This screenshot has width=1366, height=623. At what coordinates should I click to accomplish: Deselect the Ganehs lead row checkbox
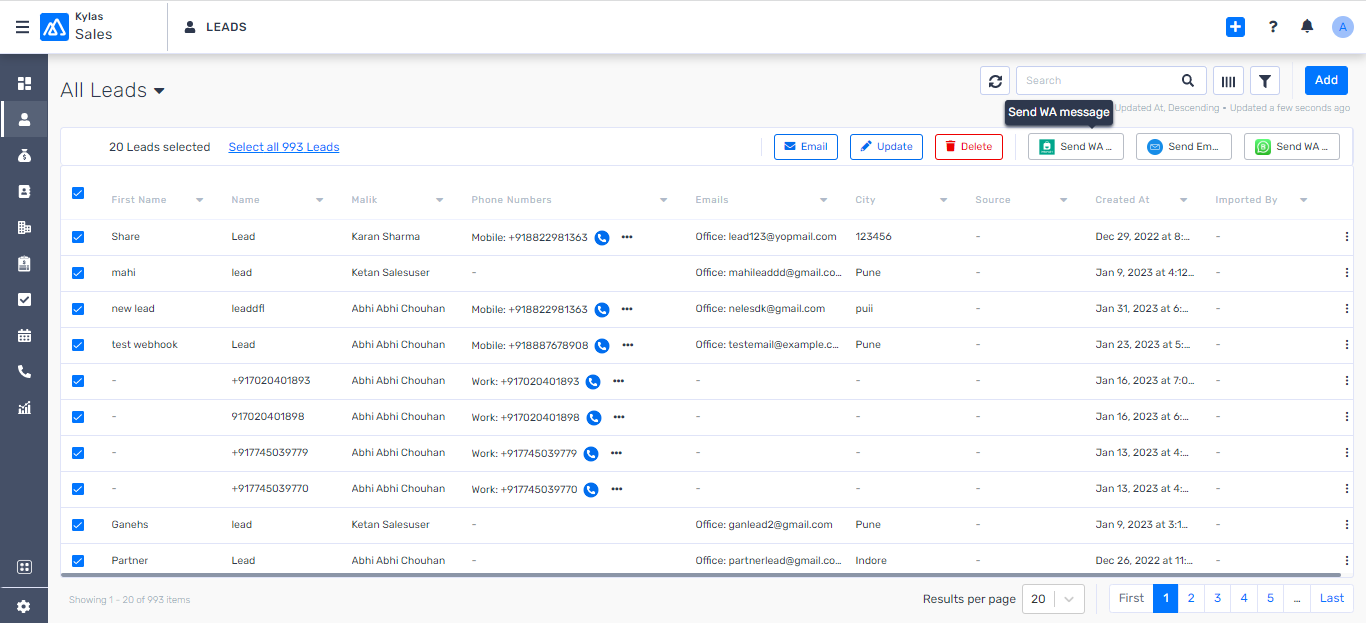(x=78, y=525)
